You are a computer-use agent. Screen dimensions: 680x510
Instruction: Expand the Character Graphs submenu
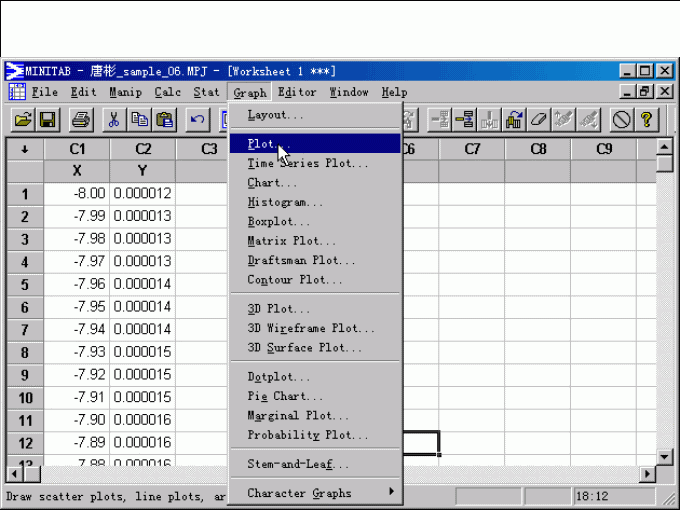[x=315, y=493]
